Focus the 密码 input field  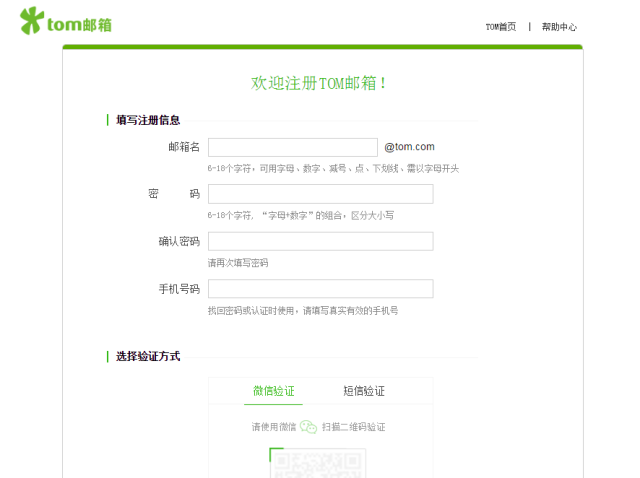pos(321,194)
